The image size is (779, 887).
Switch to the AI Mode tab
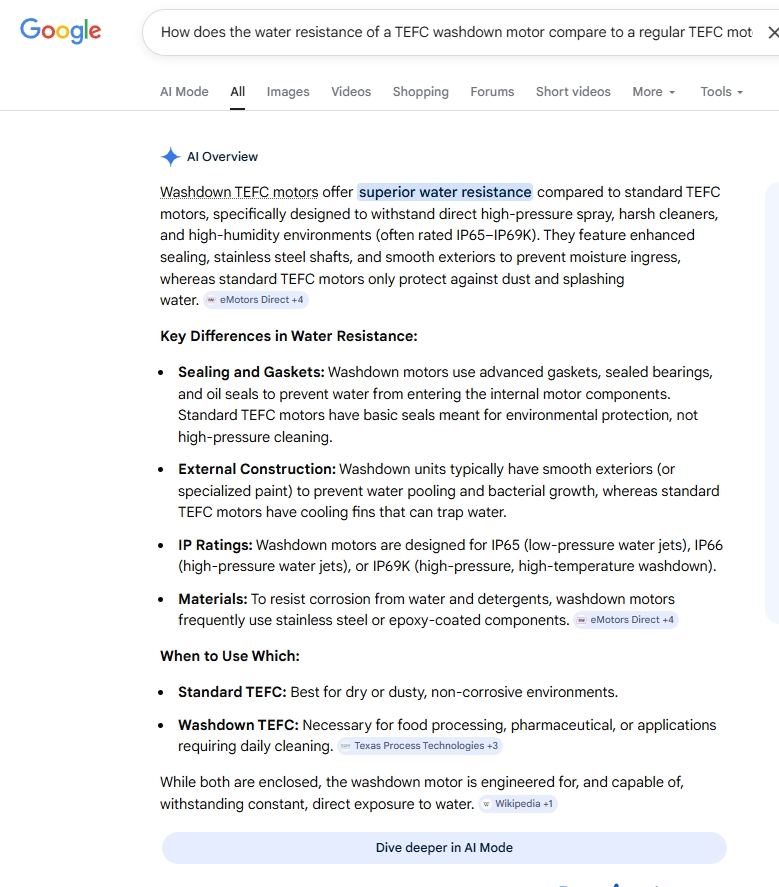pyautogui.click(x=184, y=92)
